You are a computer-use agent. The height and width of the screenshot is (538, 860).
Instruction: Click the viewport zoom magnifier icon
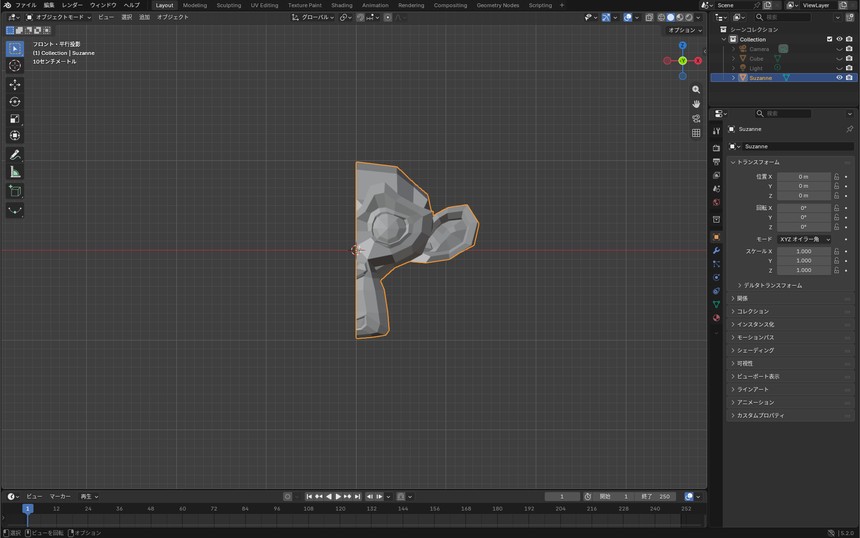tap(696, 89)
